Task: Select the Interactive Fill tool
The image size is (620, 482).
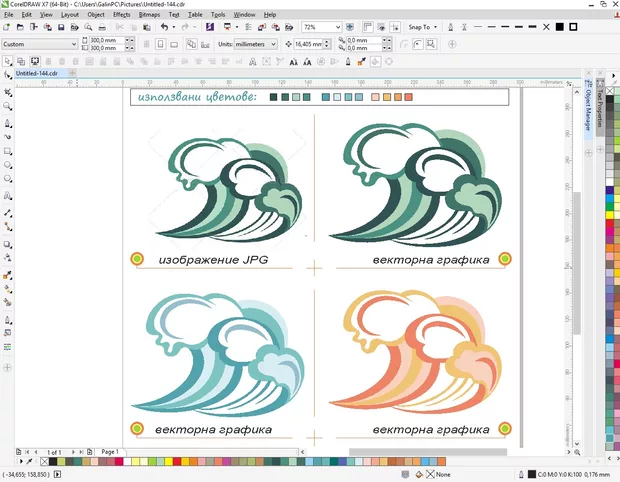Action: click(x=7, y=289)
